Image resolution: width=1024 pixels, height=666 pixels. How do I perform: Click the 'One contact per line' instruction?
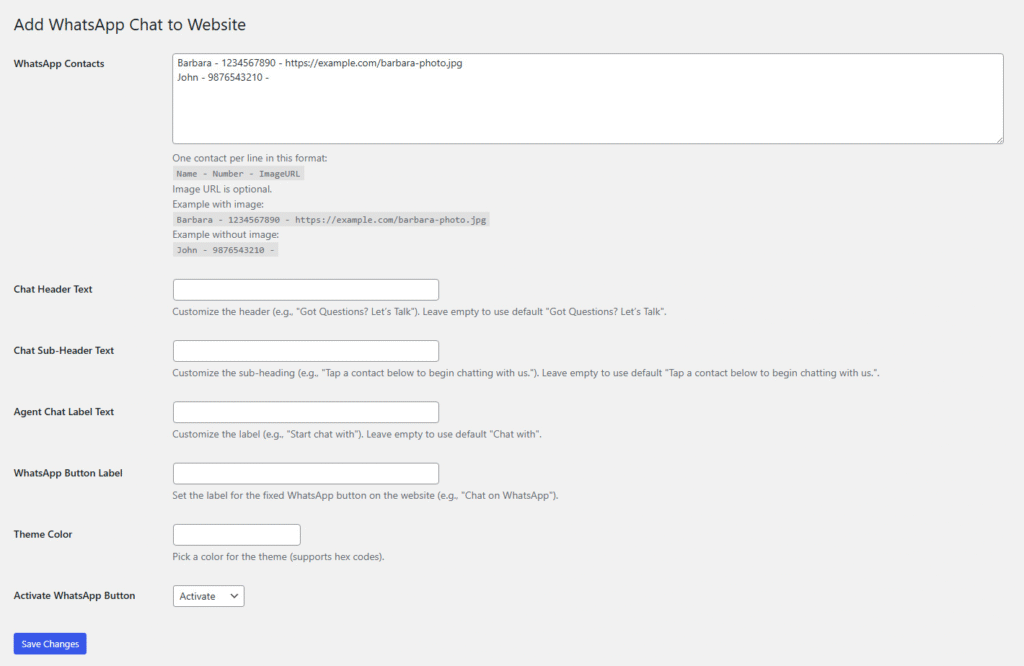click(x=249, y=158)
